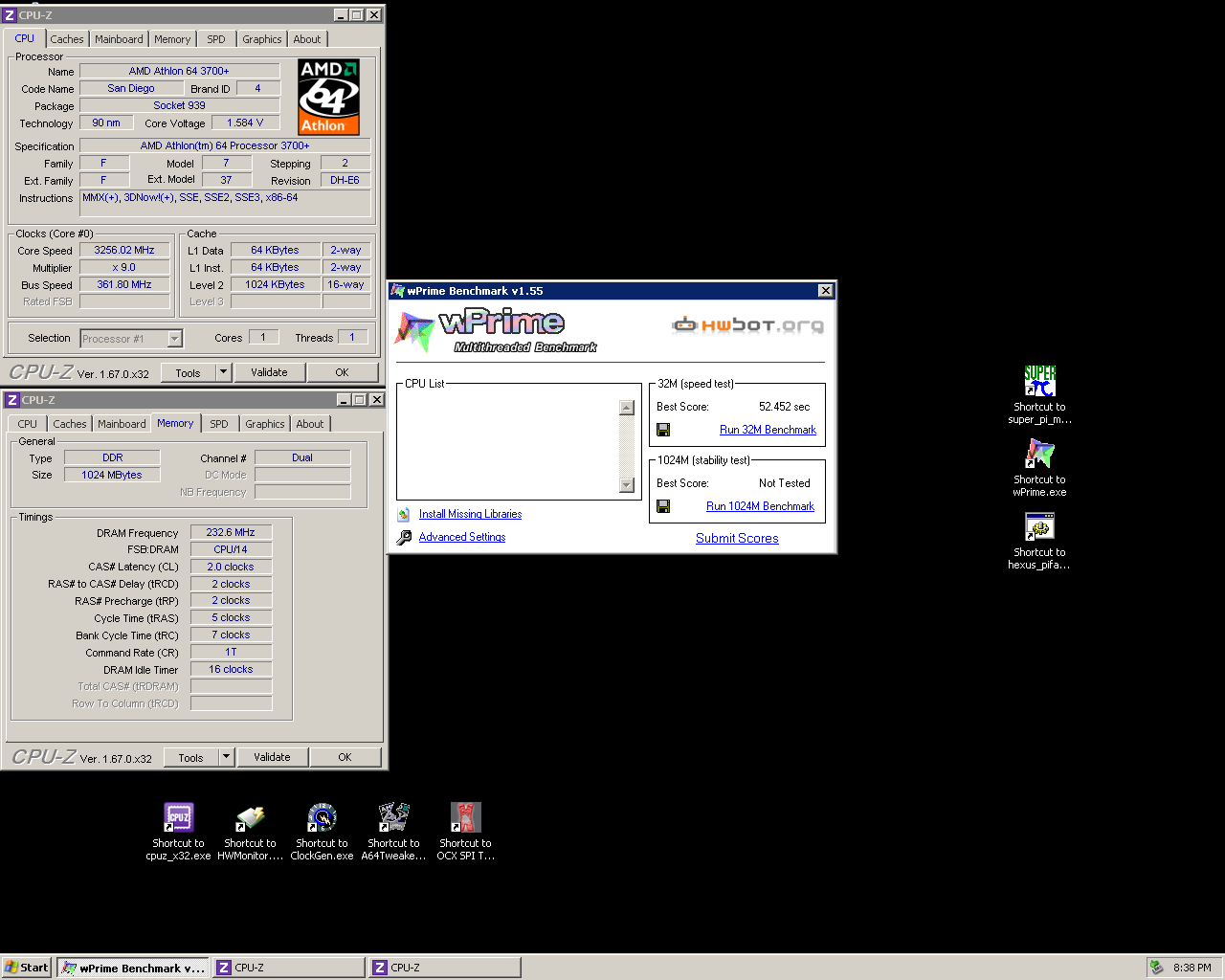Image resolution: width=1225 pixels, height=980 pixels.
Task: Switch to Caches tab in top CPU-Z window
Action: 67,39
